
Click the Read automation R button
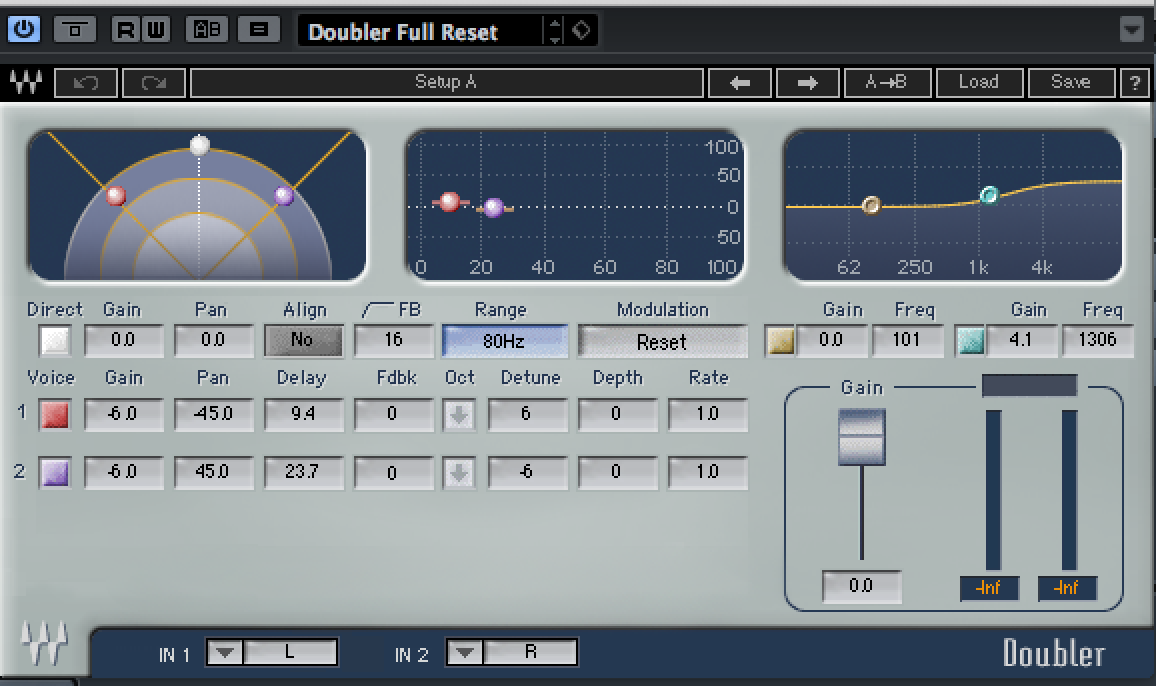[126, 30]
